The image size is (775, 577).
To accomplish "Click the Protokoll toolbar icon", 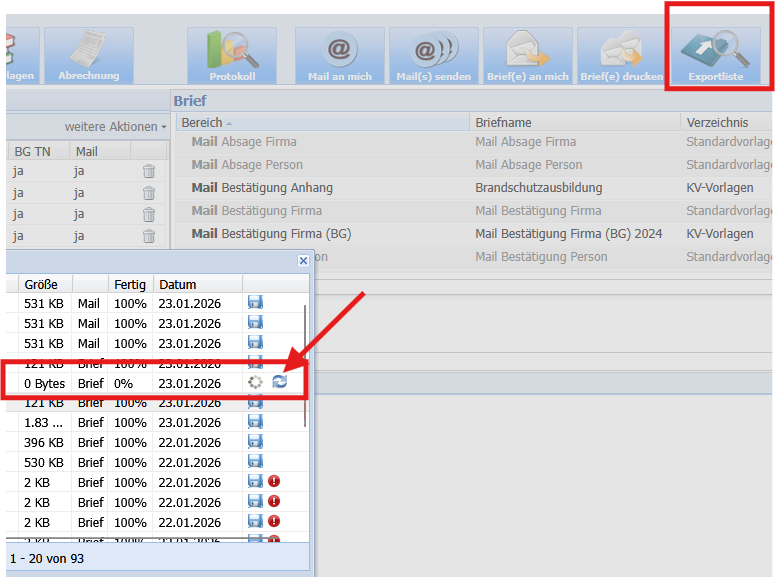I will [232, 56].
